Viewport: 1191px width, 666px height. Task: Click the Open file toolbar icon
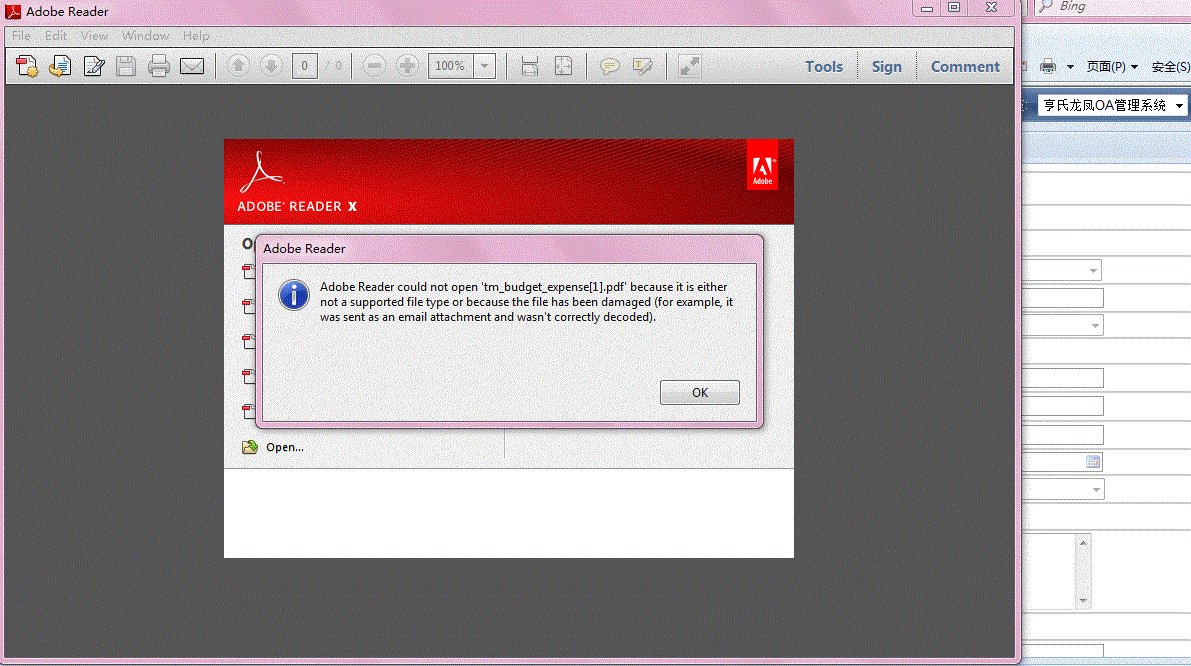(60, 67)
